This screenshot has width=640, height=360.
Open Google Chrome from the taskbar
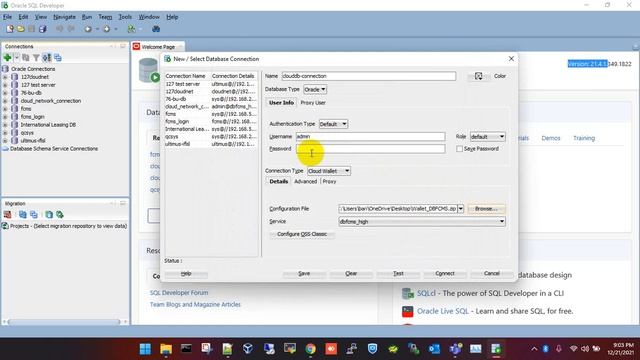click(x=311, y=349)
